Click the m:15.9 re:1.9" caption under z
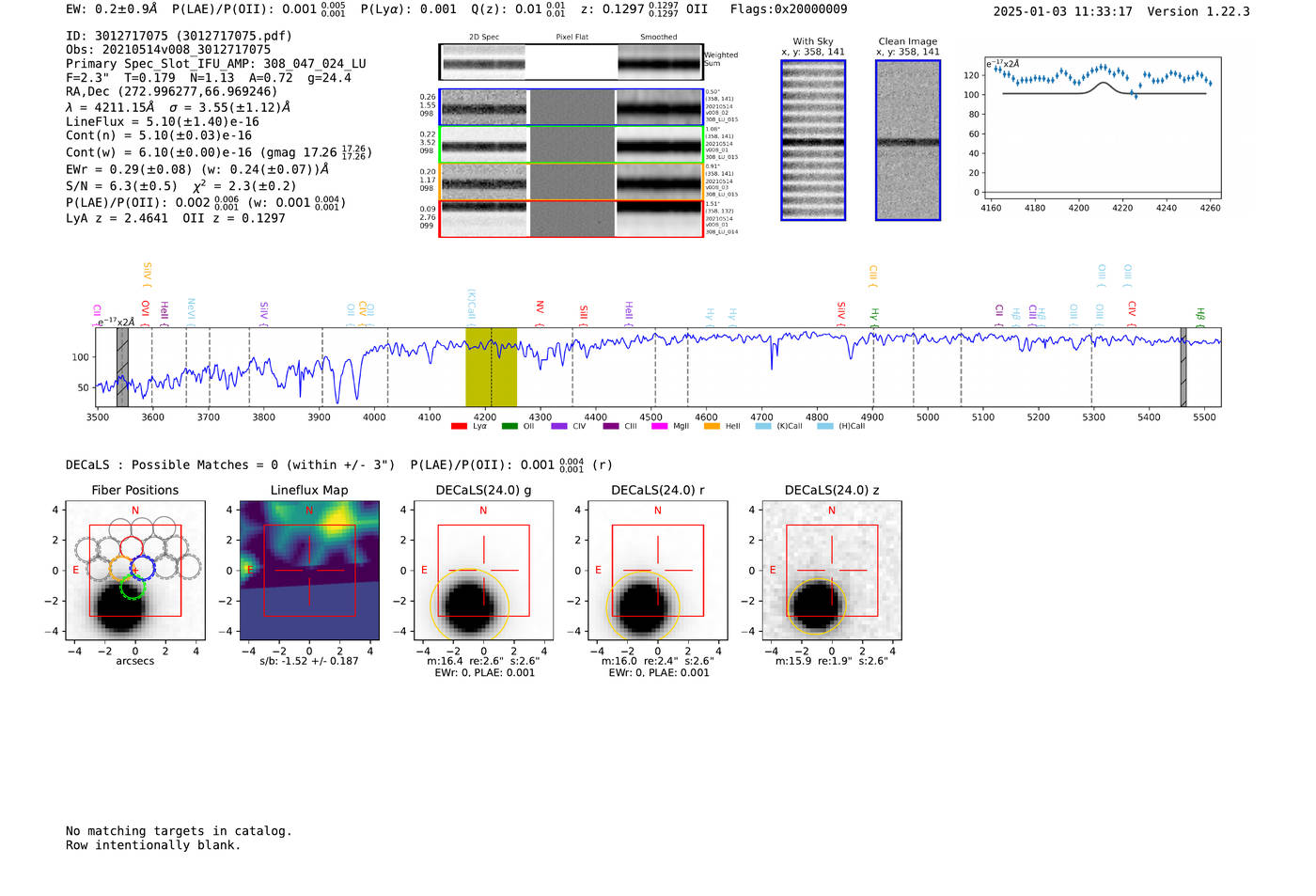The height and width of the screenshot is (896, 1316). click(831, 661)
